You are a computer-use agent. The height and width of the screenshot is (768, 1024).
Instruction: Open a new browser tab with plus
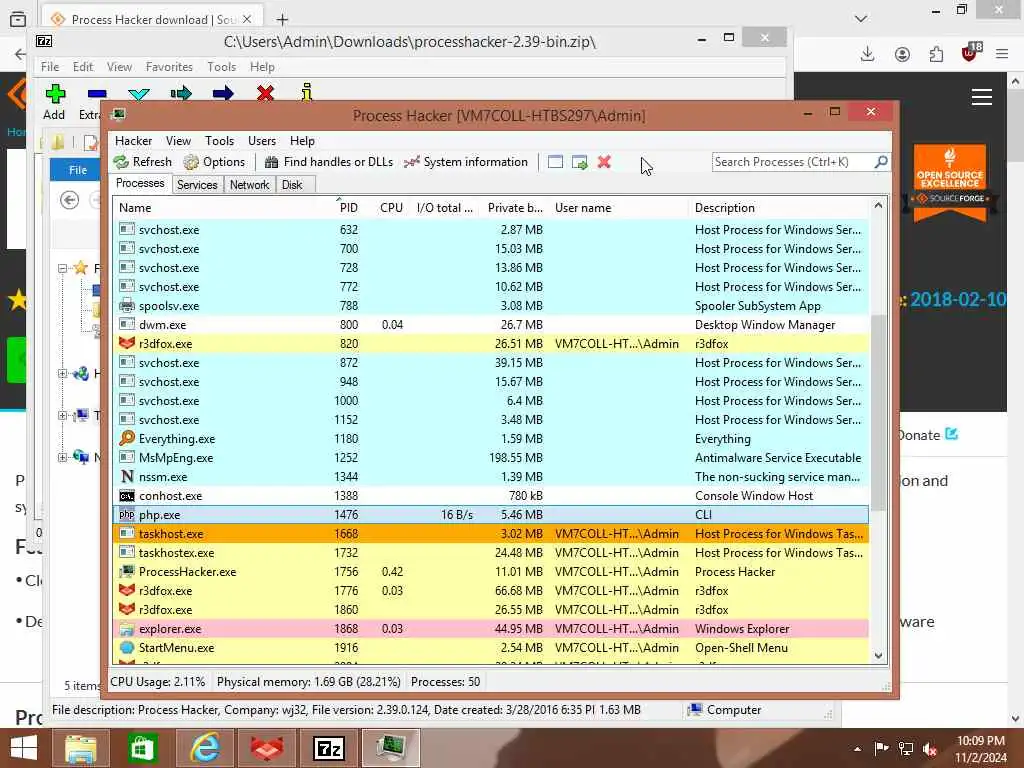pos(282,20)
